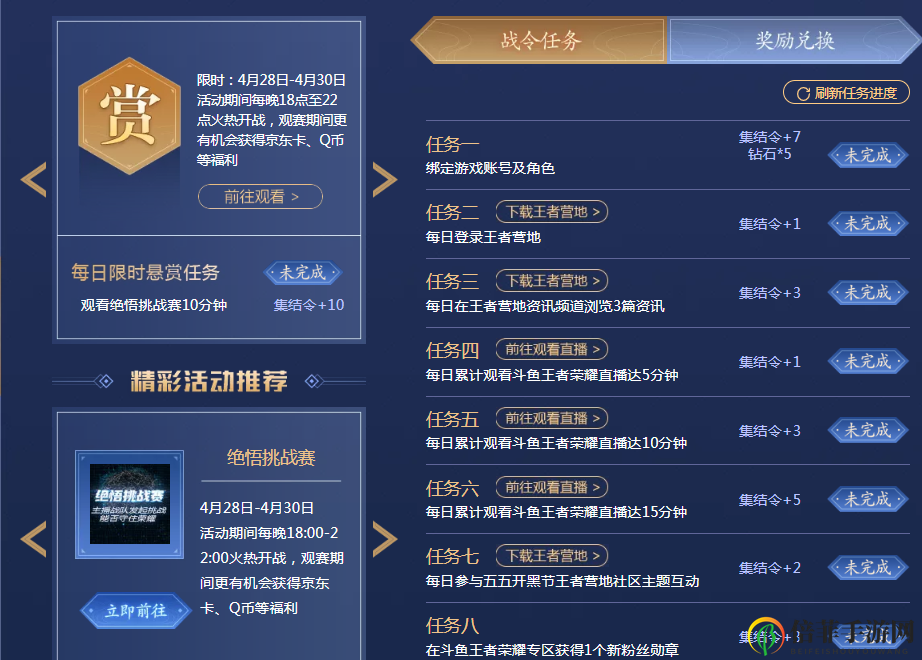This screenshot has height=660, width=922.
Task: Click the 观看绝悟挑战赛10分钟 text
Action: click(x=153, y=305)
